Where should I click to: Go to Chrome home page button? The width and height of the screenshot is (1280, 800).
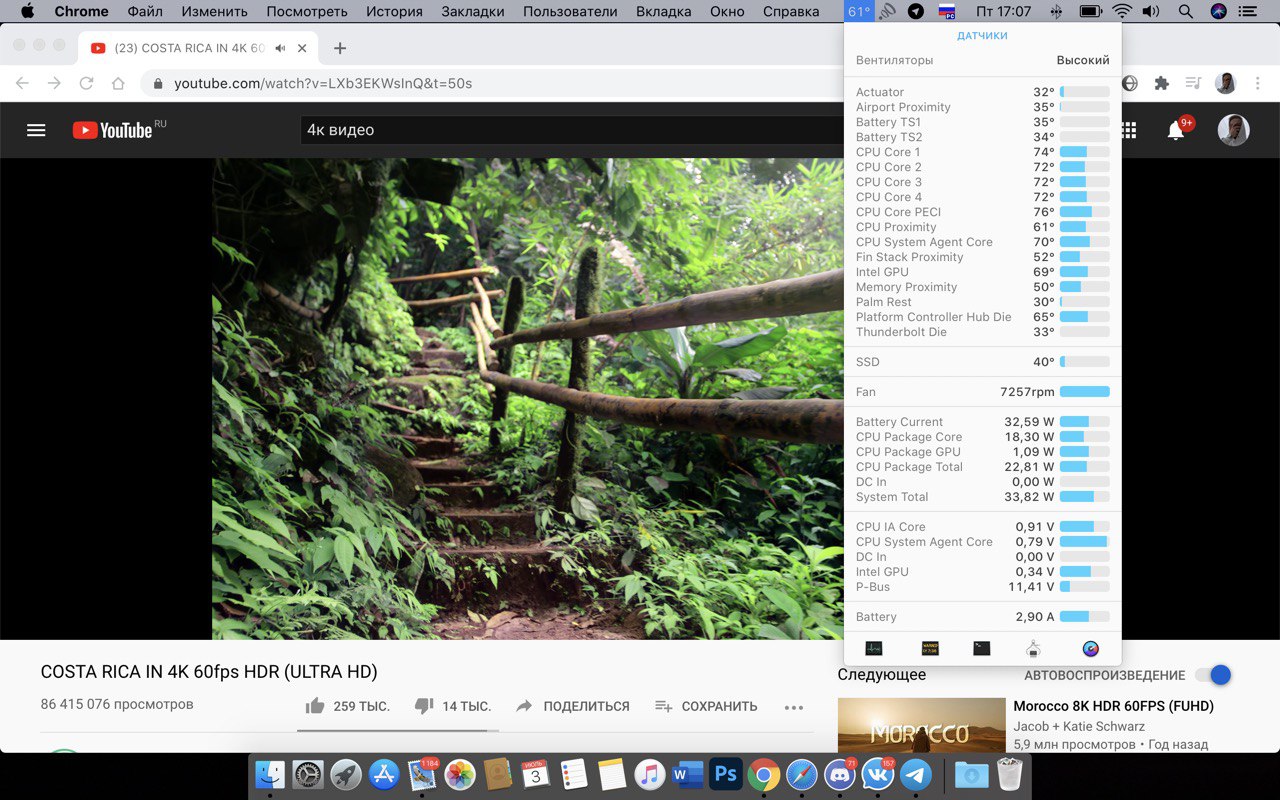[x=118, y=83]
